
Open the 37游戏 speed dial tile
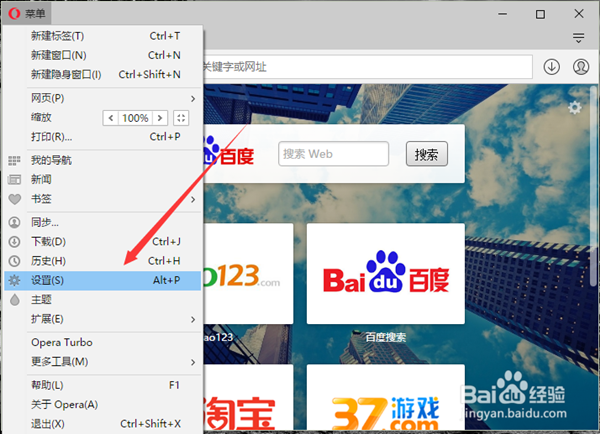[x=386, y=397]
